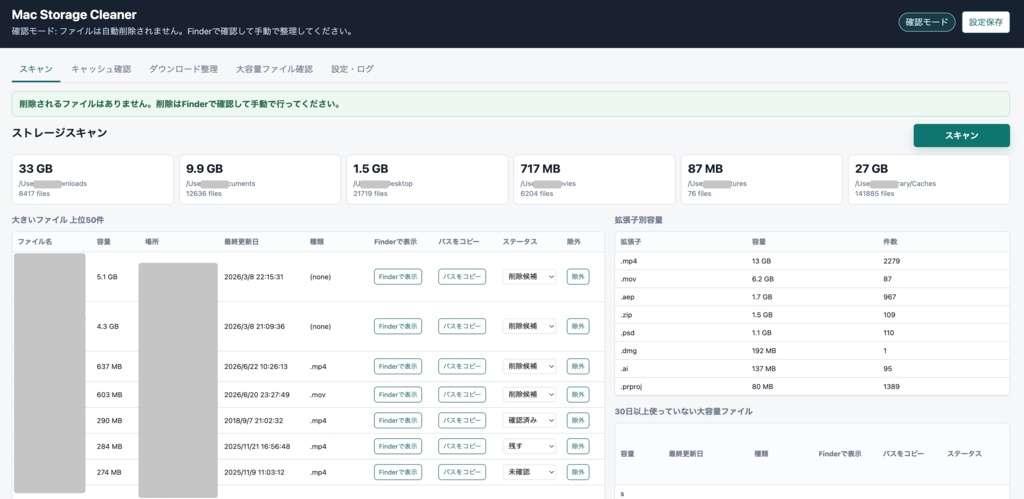Open the 大容量ファイル確認 tab
The width and height of the screenshot is (1024, 499).
click(x=274, y=69)
